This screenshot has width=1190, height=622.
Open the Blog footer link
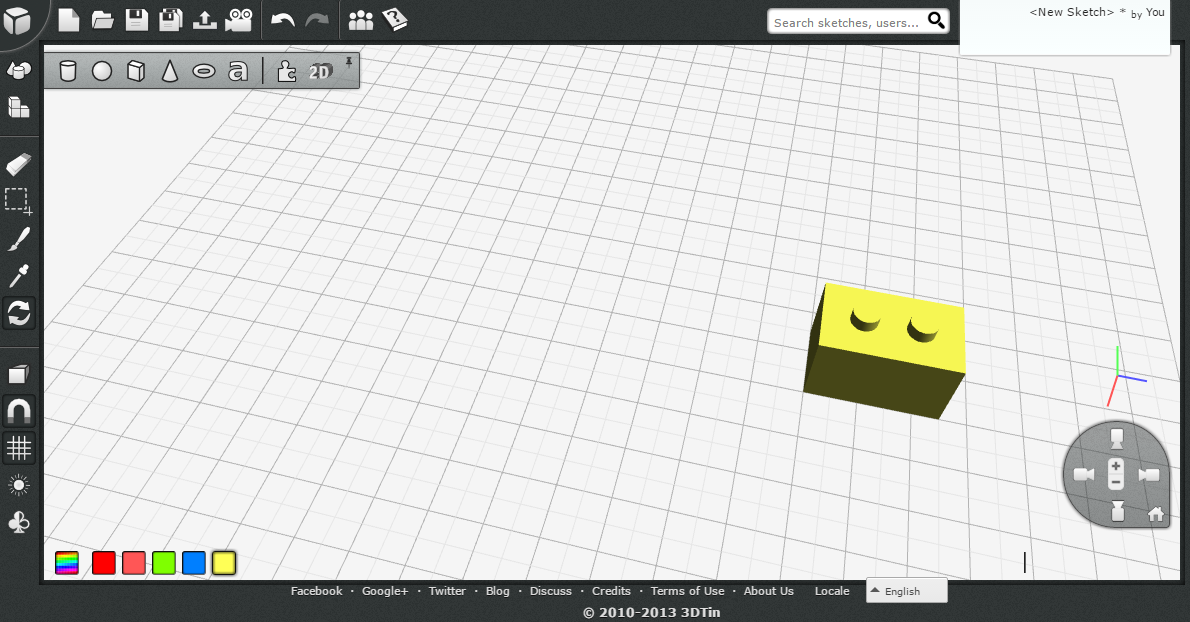pos(498,591)
